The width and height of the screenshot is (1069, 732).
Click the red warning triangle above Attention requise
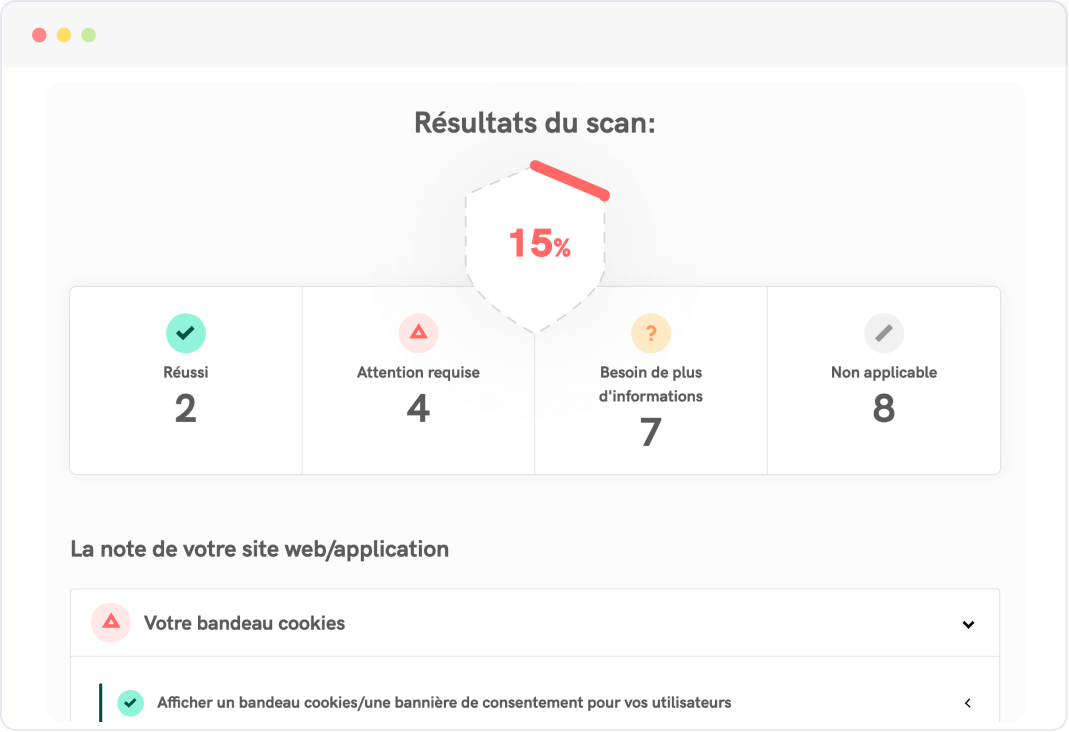pos(418,333)
